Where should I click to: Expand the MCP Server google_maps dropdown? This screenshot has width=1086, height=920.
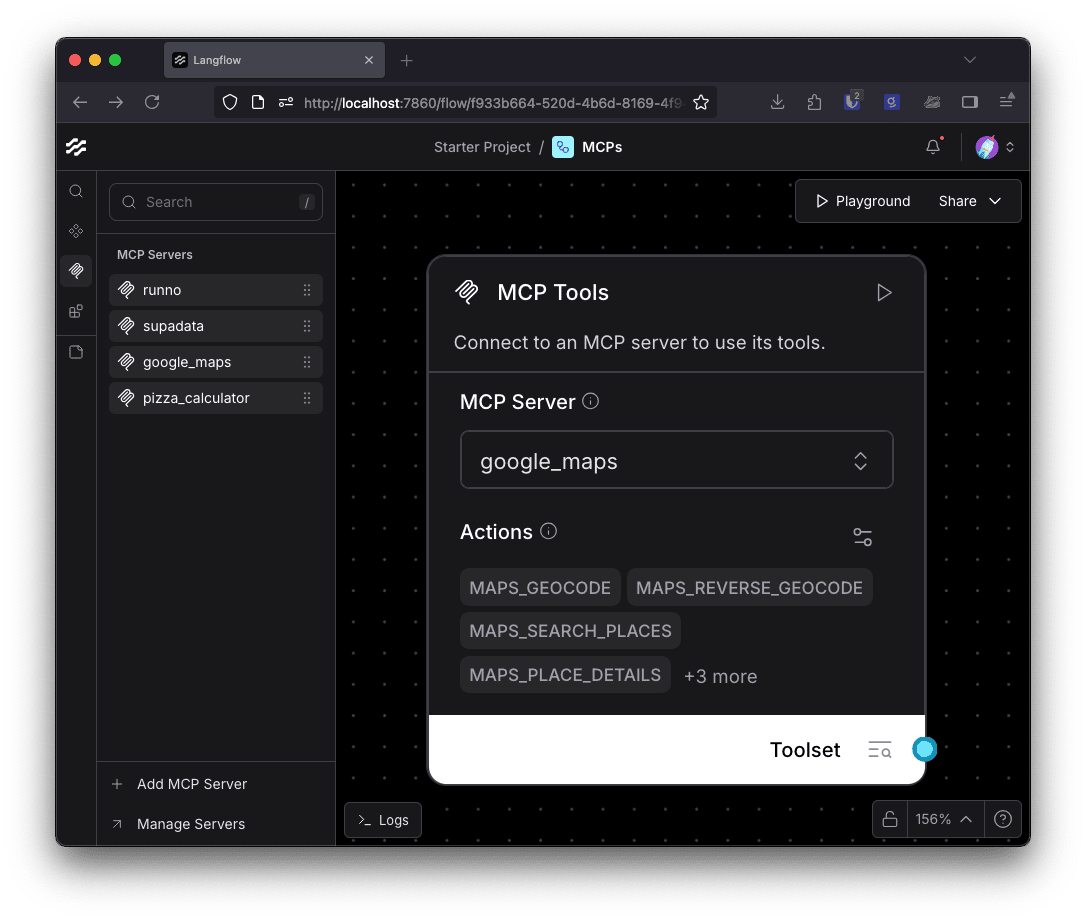[x=676, y=461]
